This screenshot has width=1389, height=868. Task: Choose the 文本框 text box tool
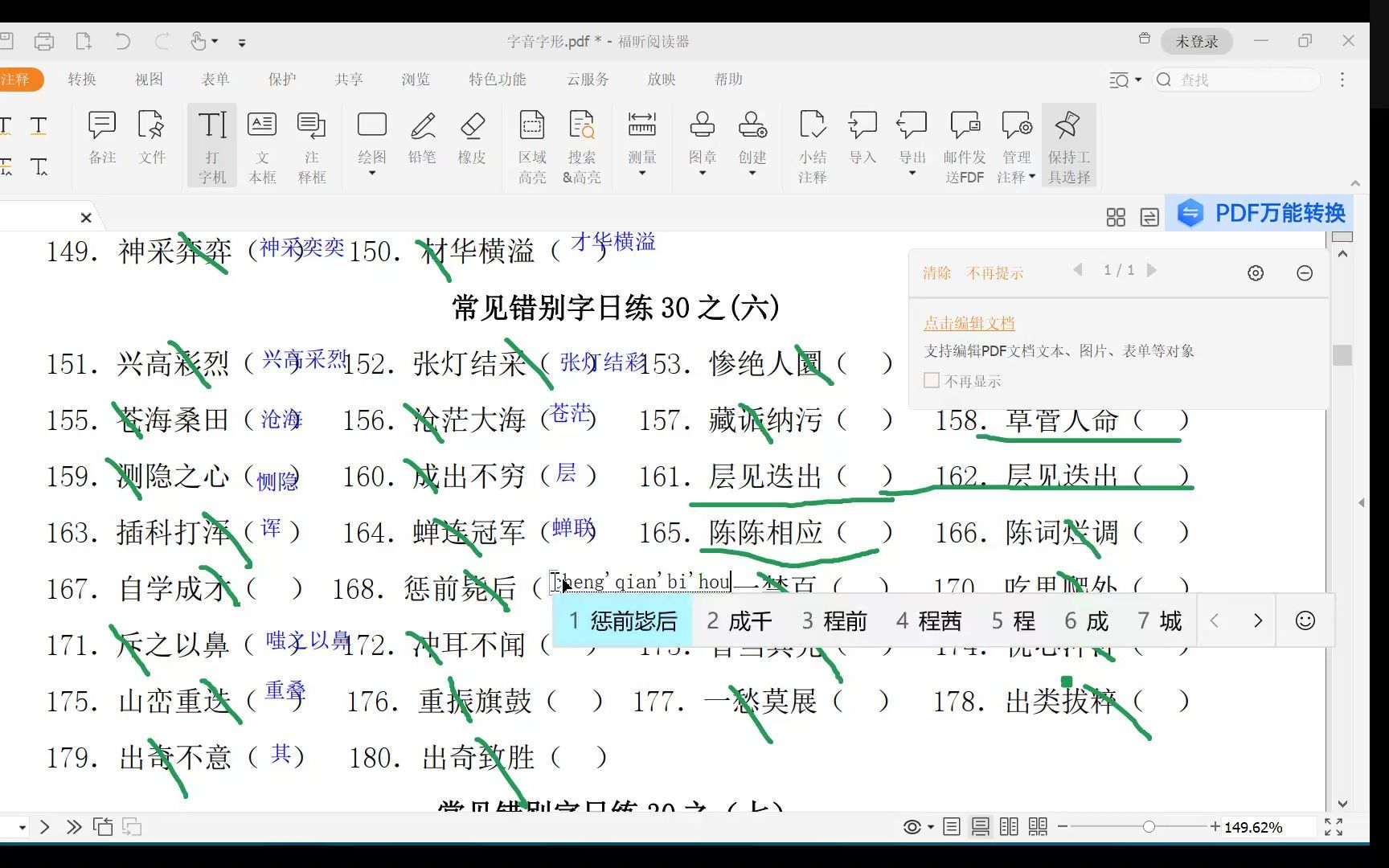point(262,145)
